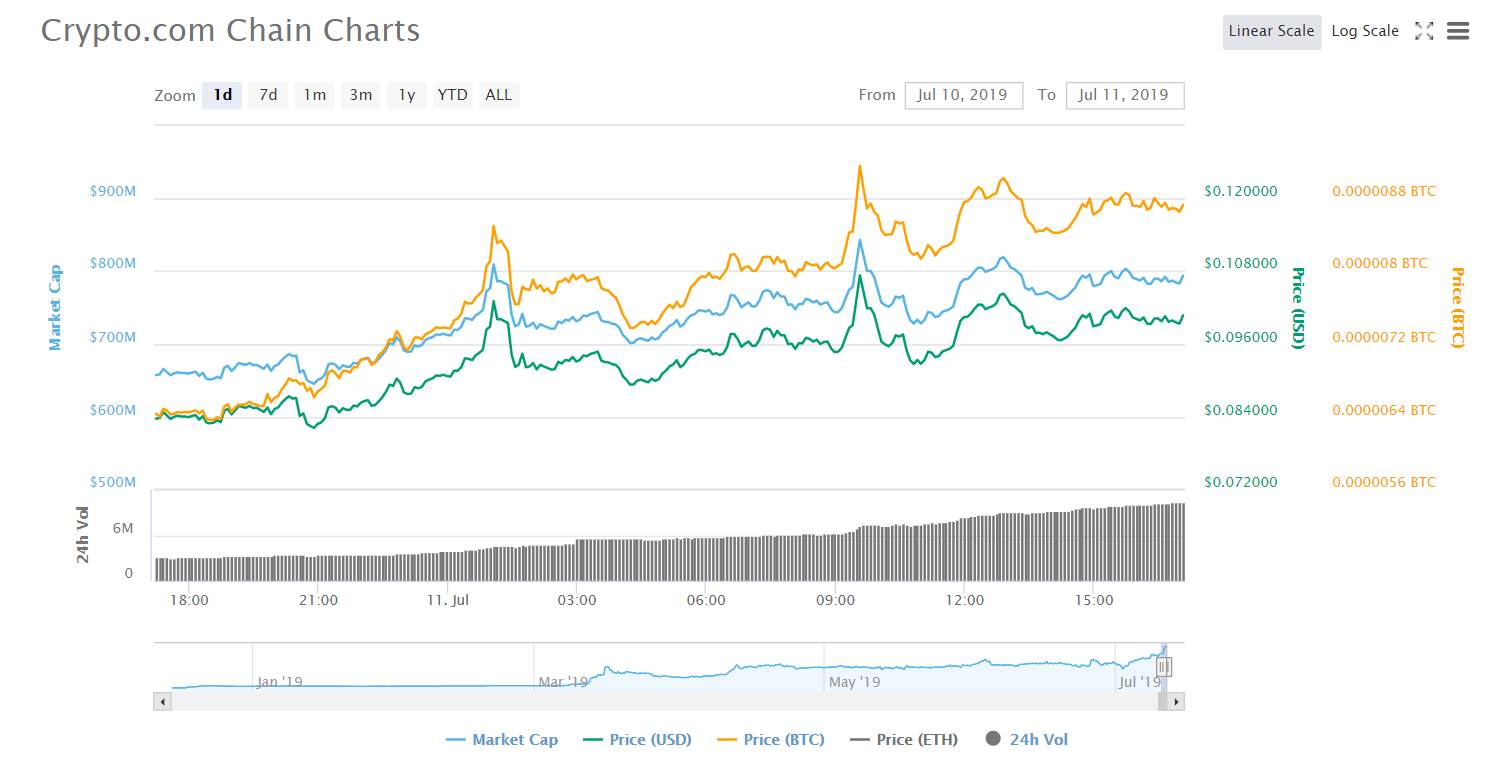Image resolution: width=1500 pixels, height=758 pixels.
Task: Toggle Price (BTC) series in legend
Action: pos(771,740)
